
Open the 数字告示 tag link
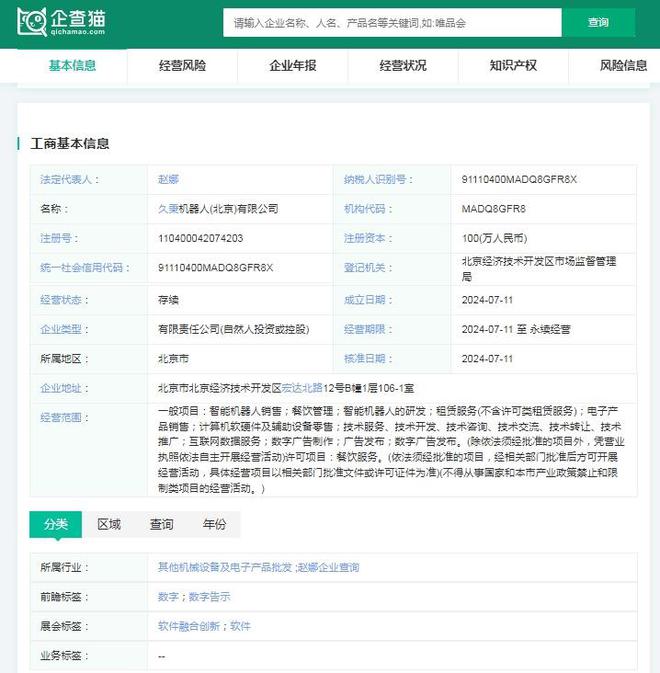(209, 597)
